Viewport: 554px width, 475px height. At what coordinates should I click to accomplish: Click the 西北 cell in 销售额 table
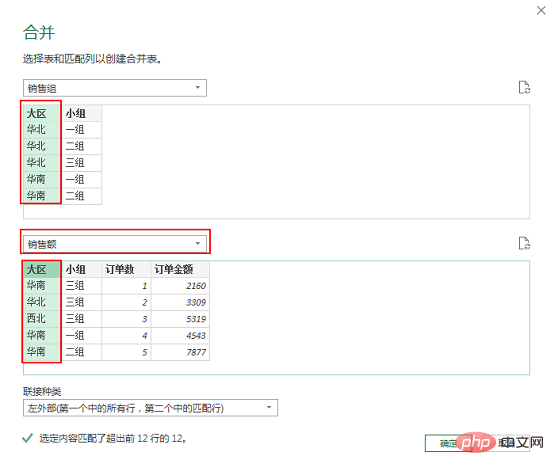(x=41, y=319)
